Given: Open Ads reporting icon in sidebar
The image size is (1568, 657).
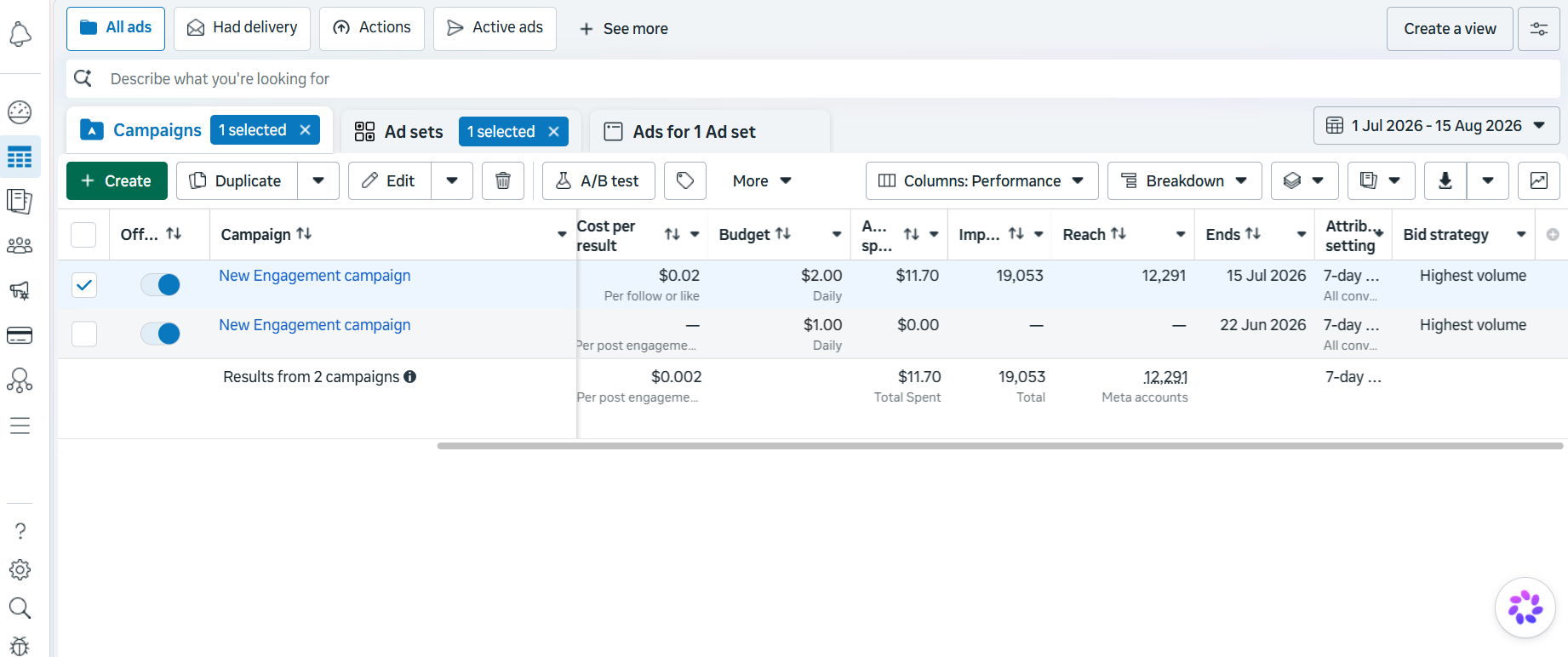Looking at the screenshot, I should coord(20,202).
